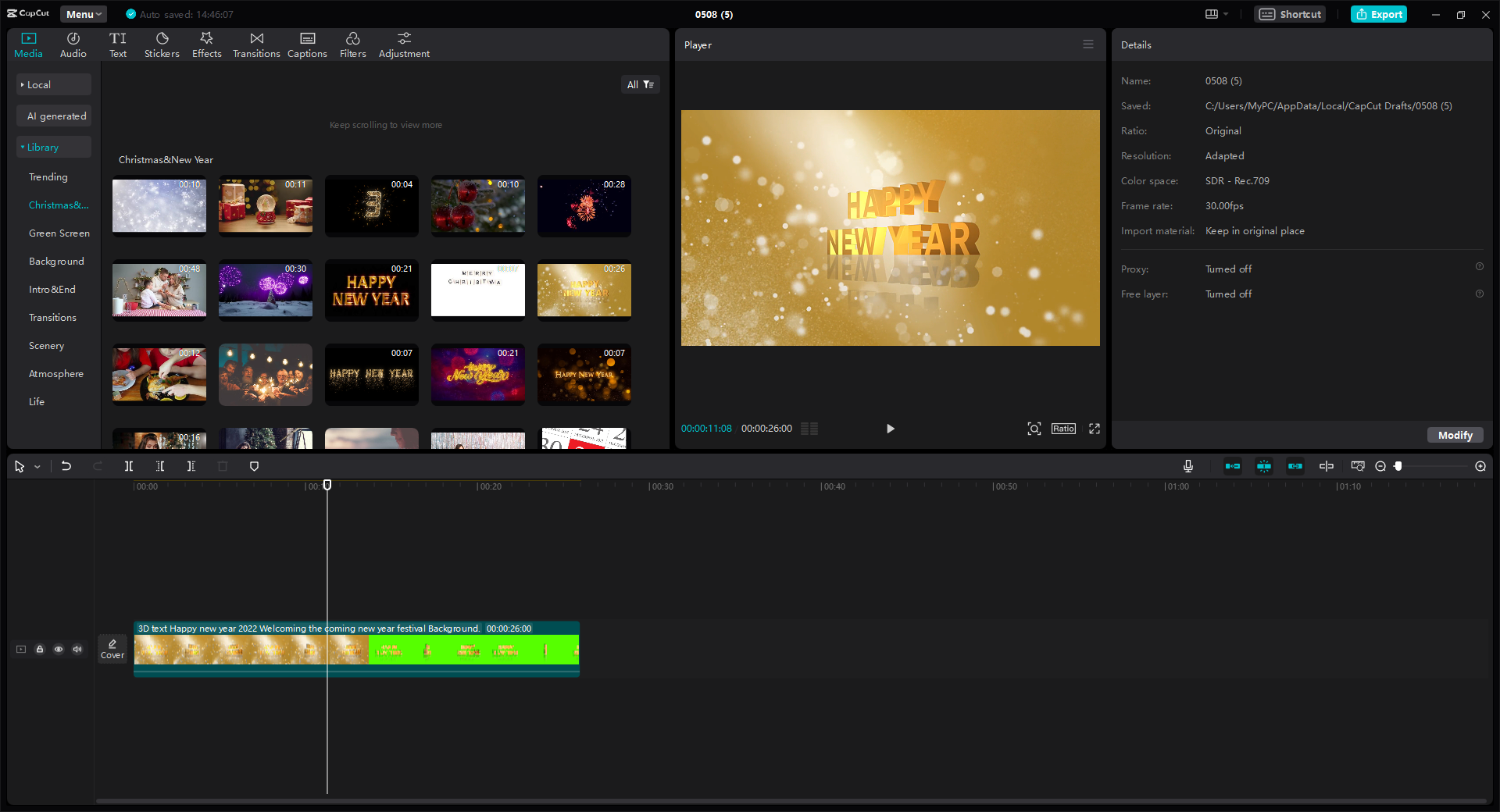Click the microphone record voiceover icon

[1187, 466]
